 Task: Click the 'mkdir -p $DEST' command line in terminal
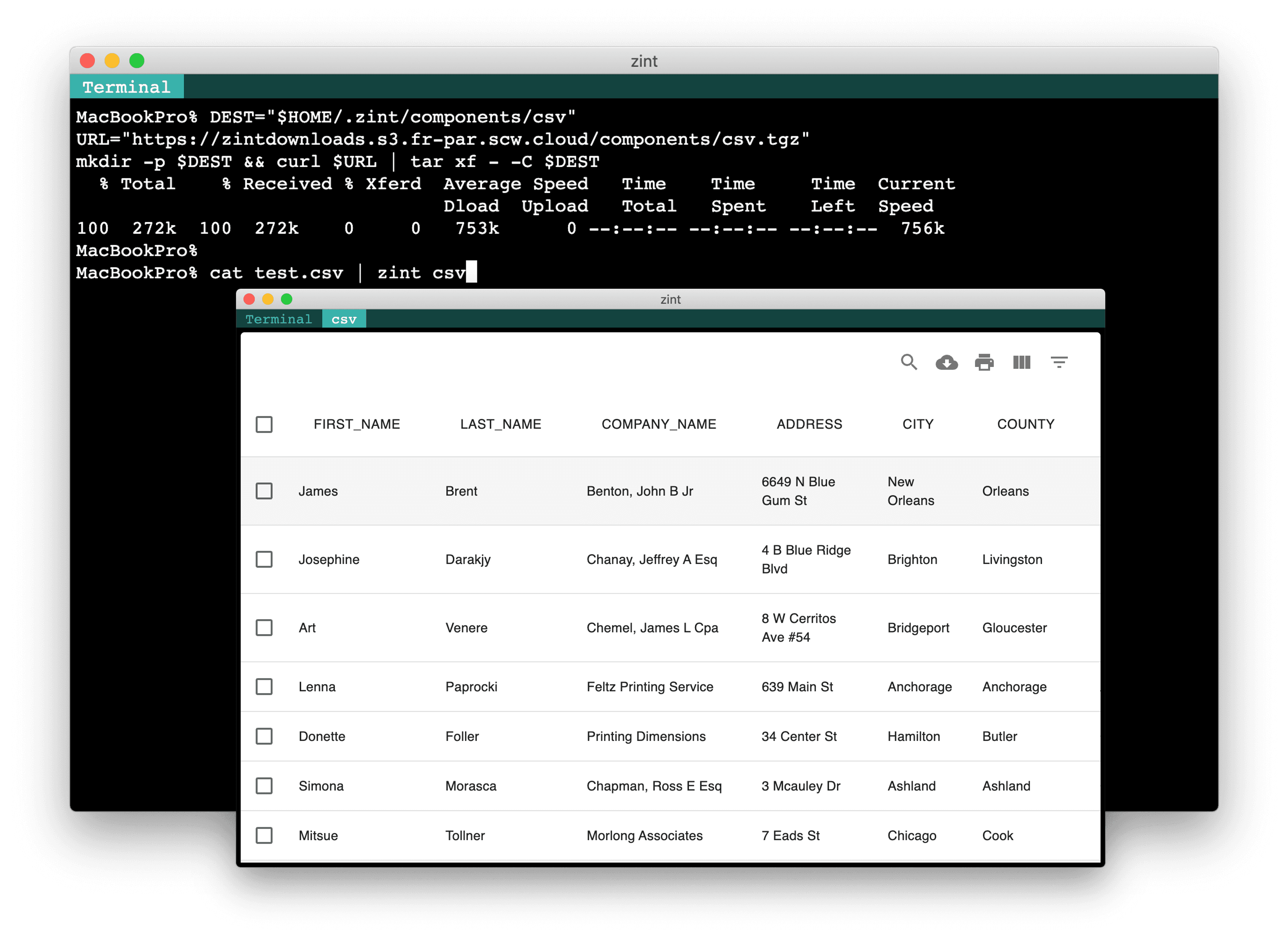[338, 161]
